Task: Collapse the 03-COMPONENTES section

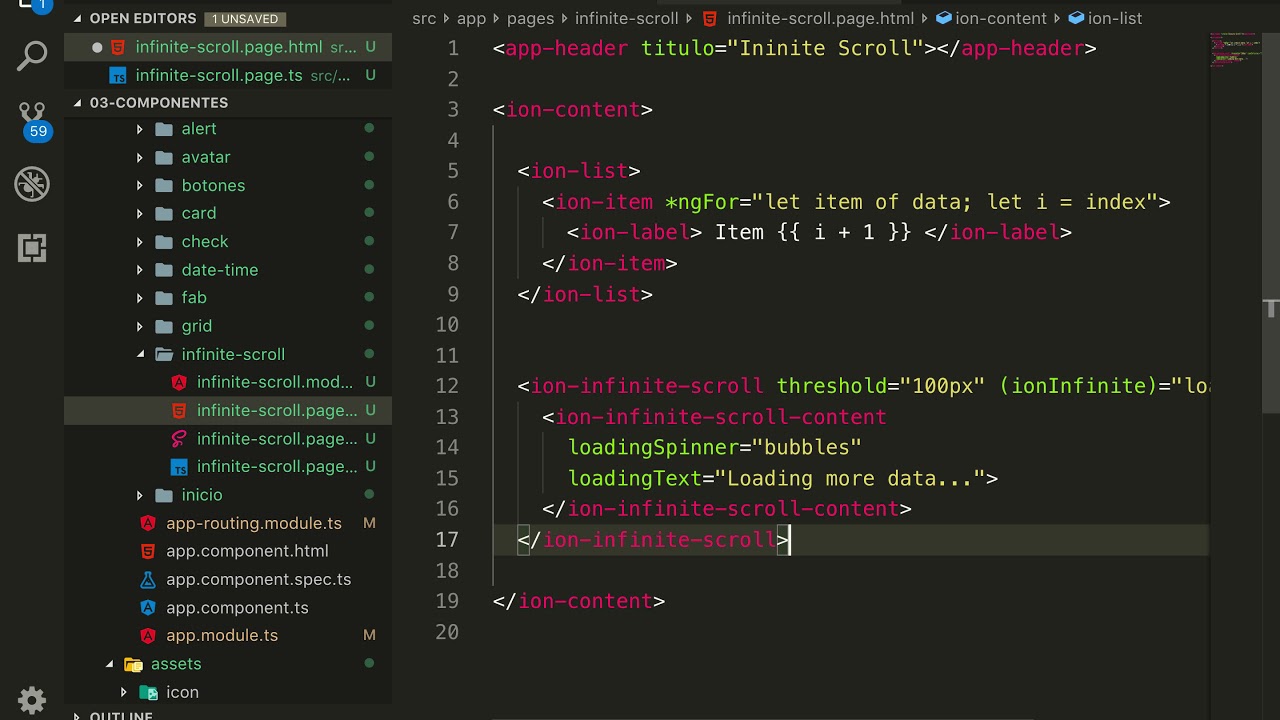Action: click(78, 103)
